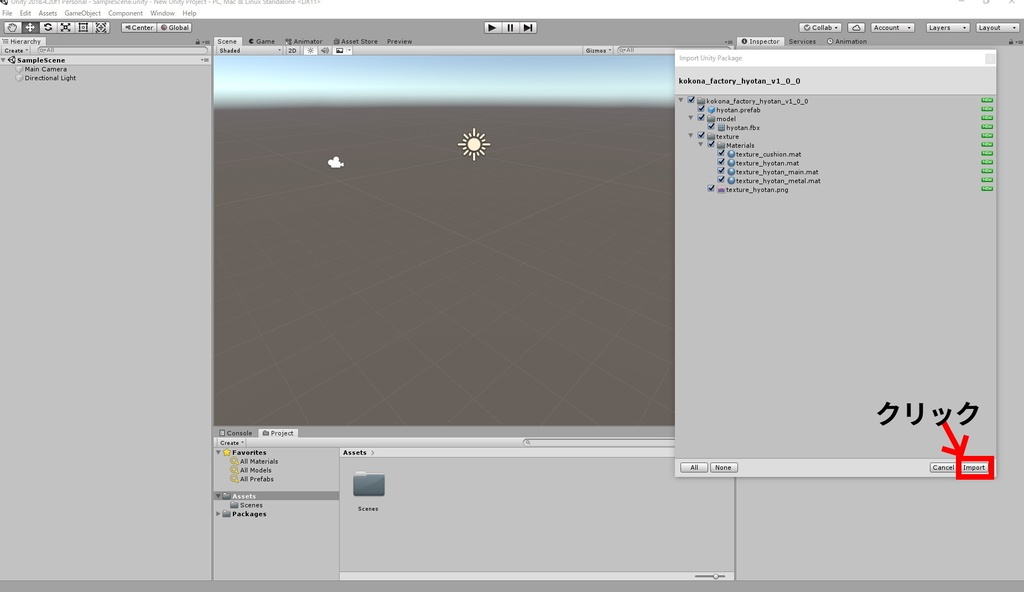Click the Import button
The height and width of the screenshot is (592, 1024).
click(x=974, y=467)
